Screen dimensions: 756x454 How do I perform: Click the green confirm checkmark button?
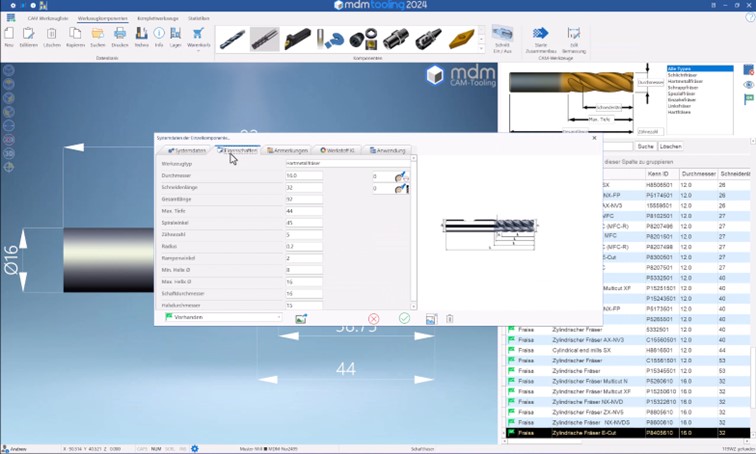point(405,318)
